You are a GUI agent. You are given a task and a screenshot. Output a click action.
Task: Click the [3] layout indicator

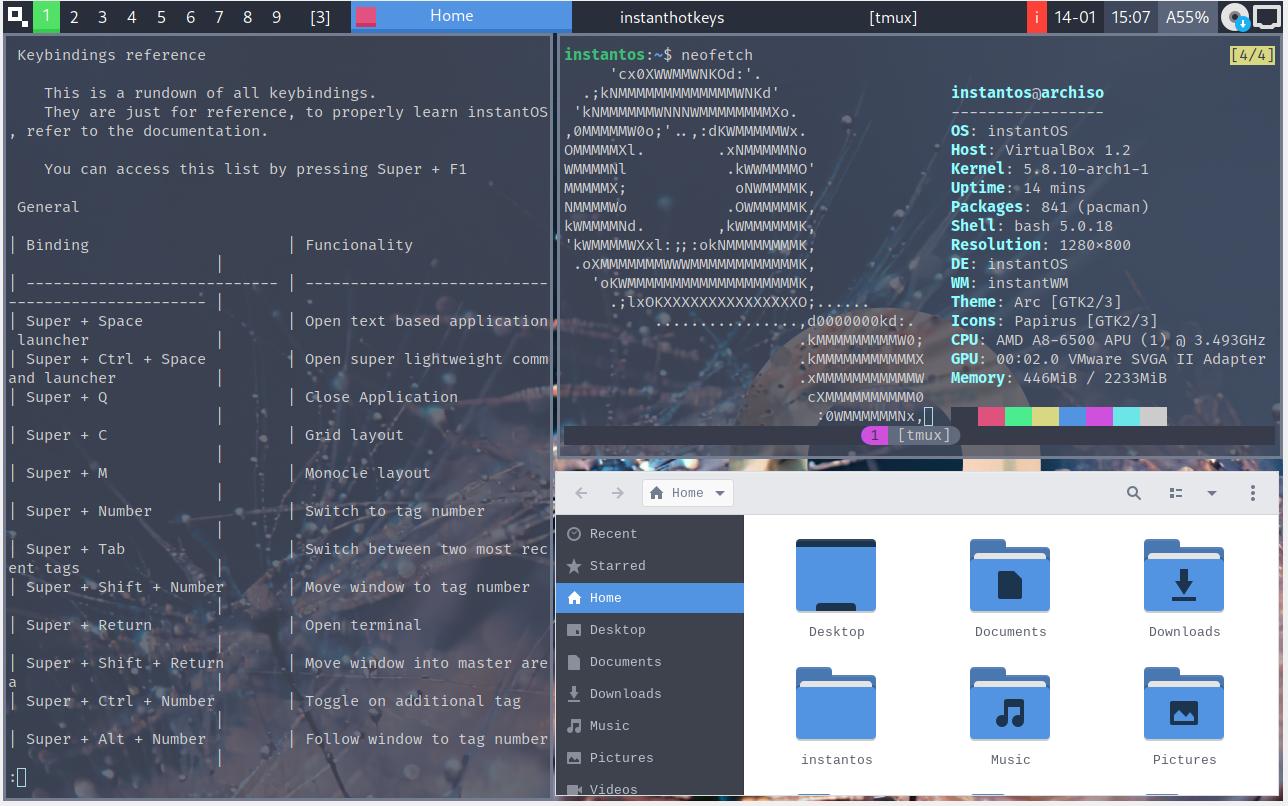320,17
